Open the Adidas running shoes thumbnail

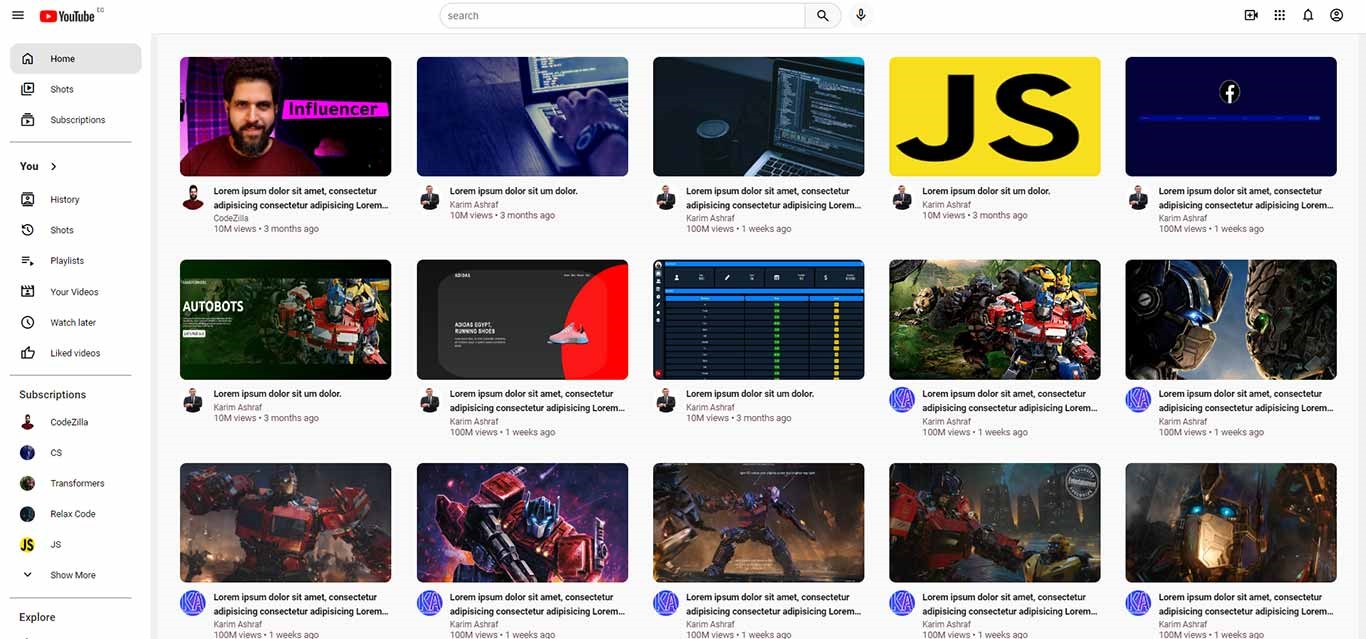coord(522,320)
